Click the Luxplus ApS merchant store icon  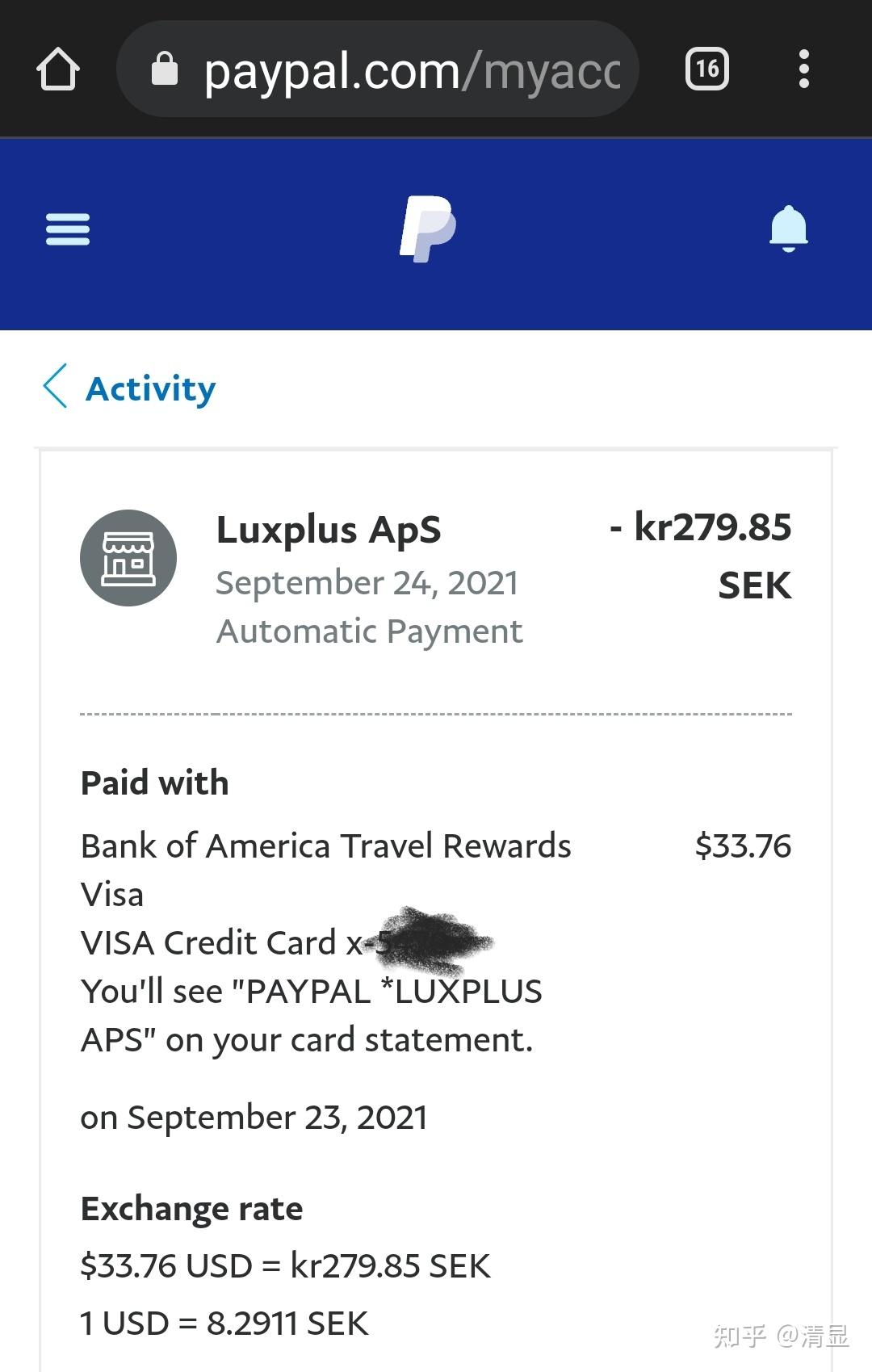pos(128,557)
